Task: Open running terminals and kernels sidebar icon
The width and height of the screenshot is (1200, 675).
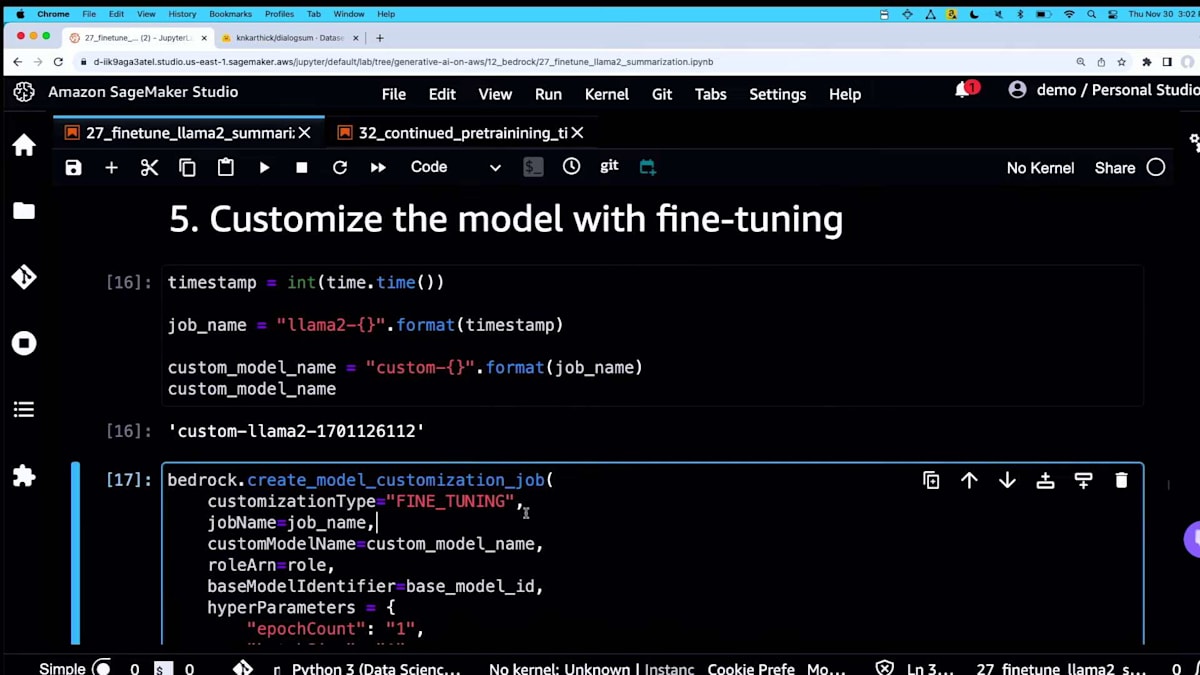Action: pyautogui.click(x=24, y=343)
